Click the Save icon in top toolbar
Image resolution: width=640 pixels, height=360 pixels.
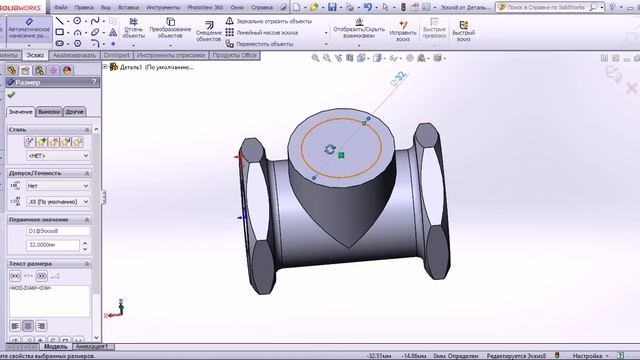[332, 7]
